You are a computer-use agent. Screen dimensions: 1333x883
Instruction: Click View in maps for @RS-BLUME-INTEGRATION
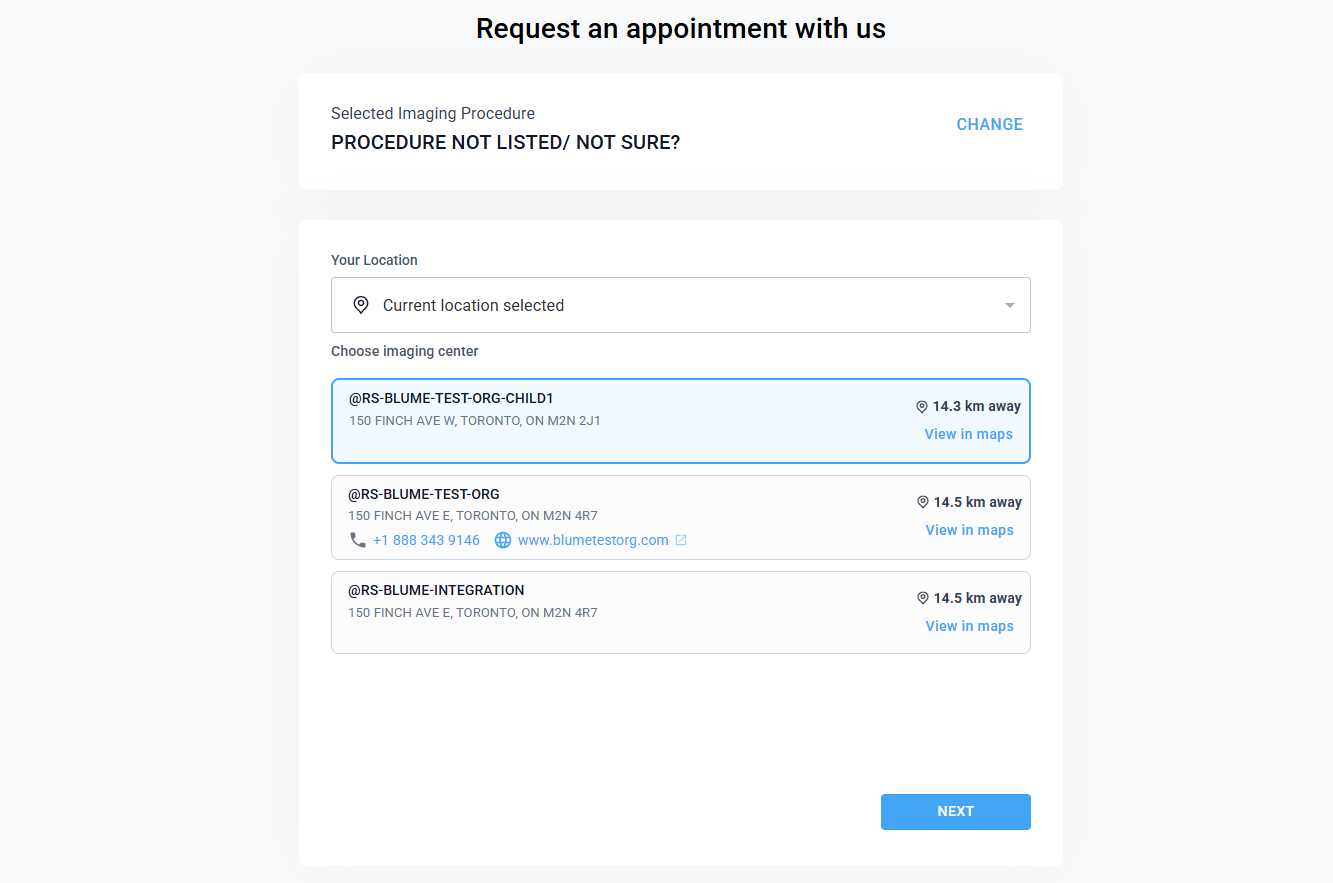tap(969, 625)
